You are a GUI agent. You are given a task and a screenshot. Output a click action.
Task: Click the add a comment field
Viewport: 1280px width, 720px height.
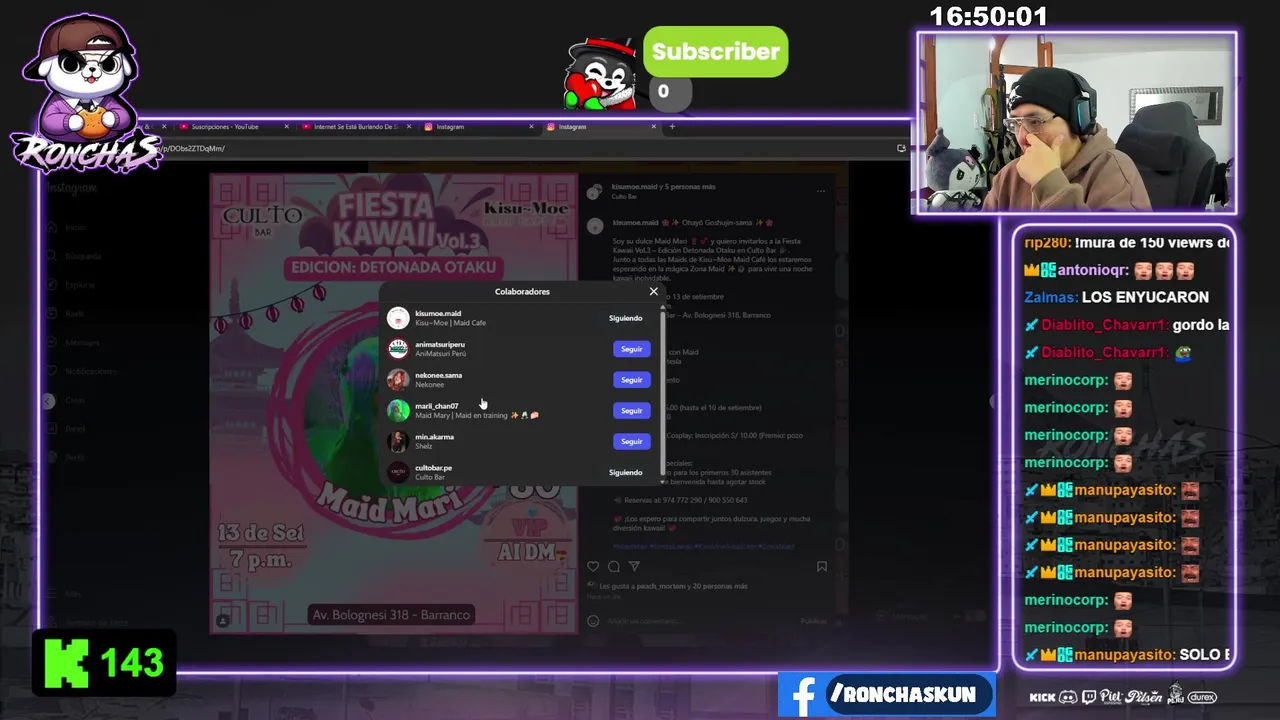(x=700, y=621)
